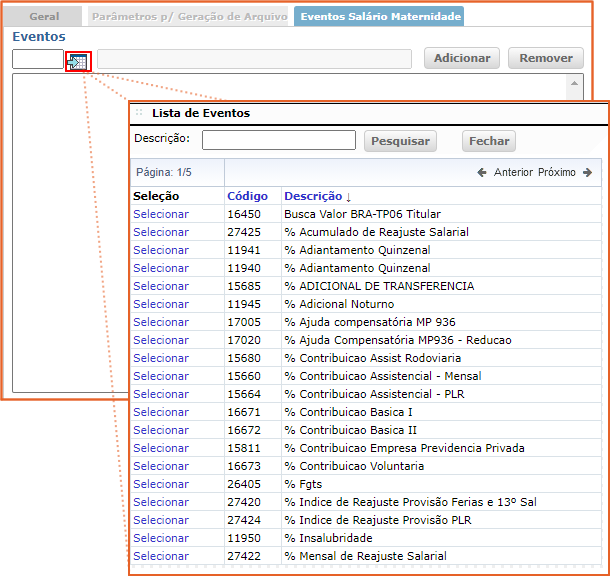The width and height of the screenshot is (610, 576).
Task: Click the next page arrow icon
Action: click(587, 172)
